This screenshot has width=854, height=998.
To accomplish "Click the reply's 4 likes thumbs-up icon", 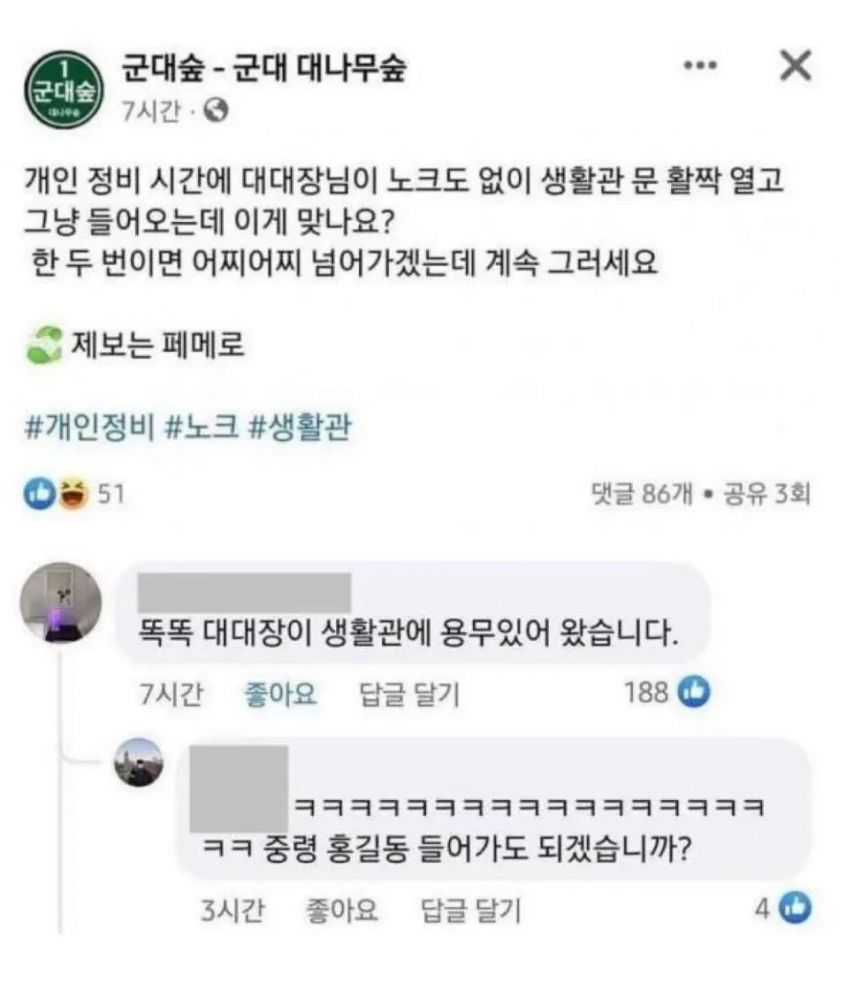I will tap(796, 908).
